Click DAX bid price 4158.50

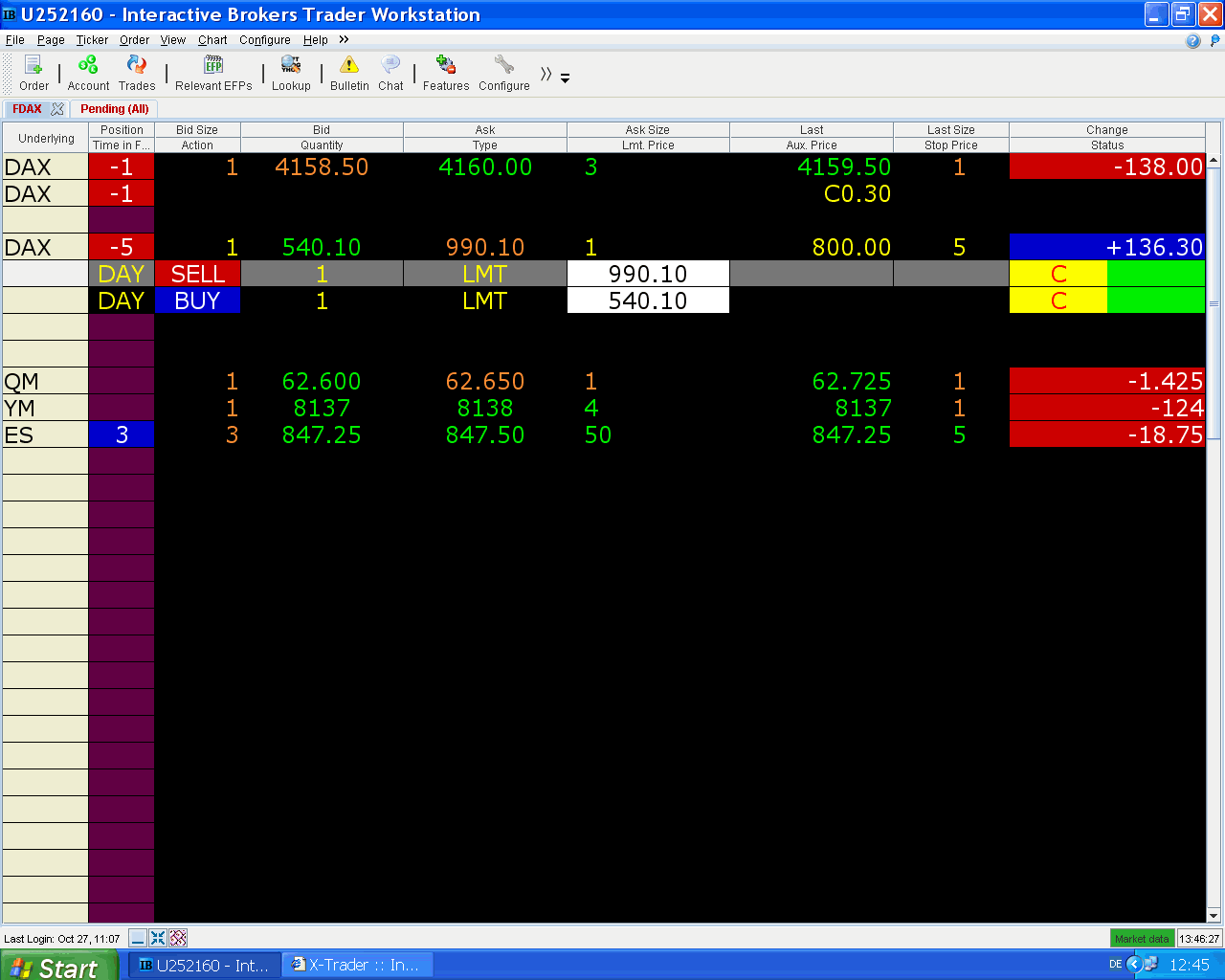coord(322,167)
